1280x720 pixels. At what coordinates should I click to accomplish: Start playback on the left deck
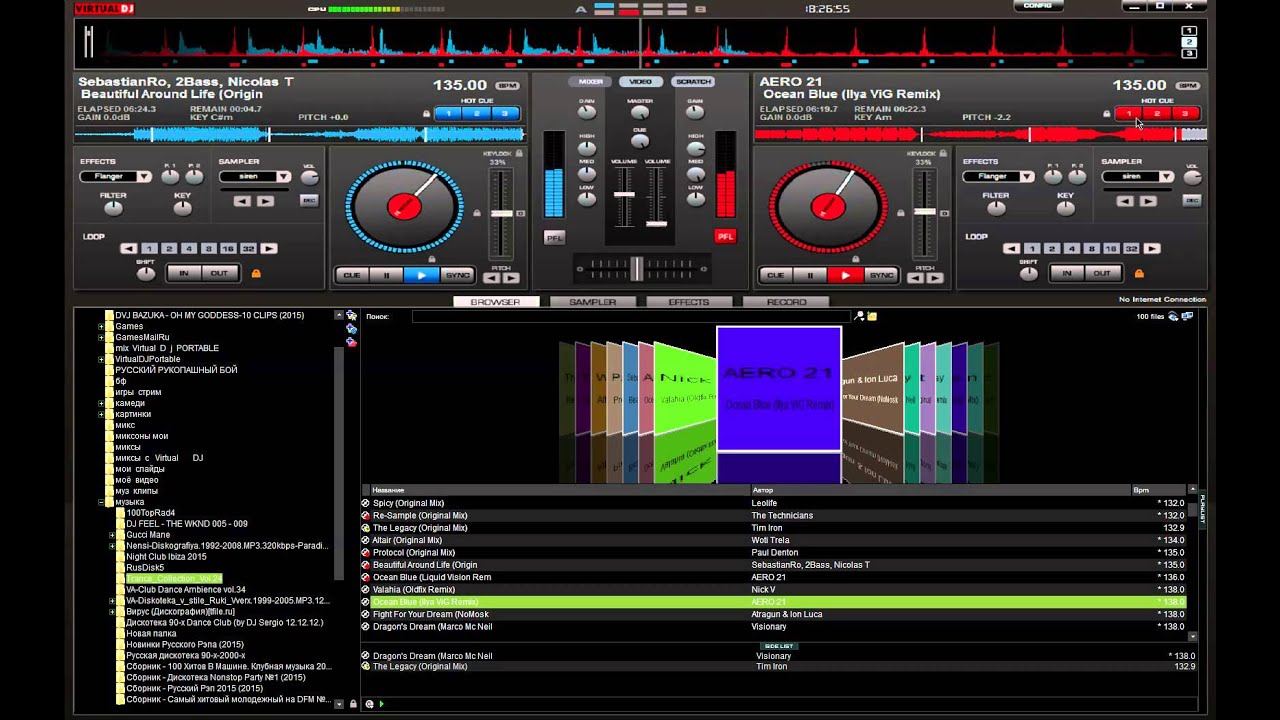422,275
